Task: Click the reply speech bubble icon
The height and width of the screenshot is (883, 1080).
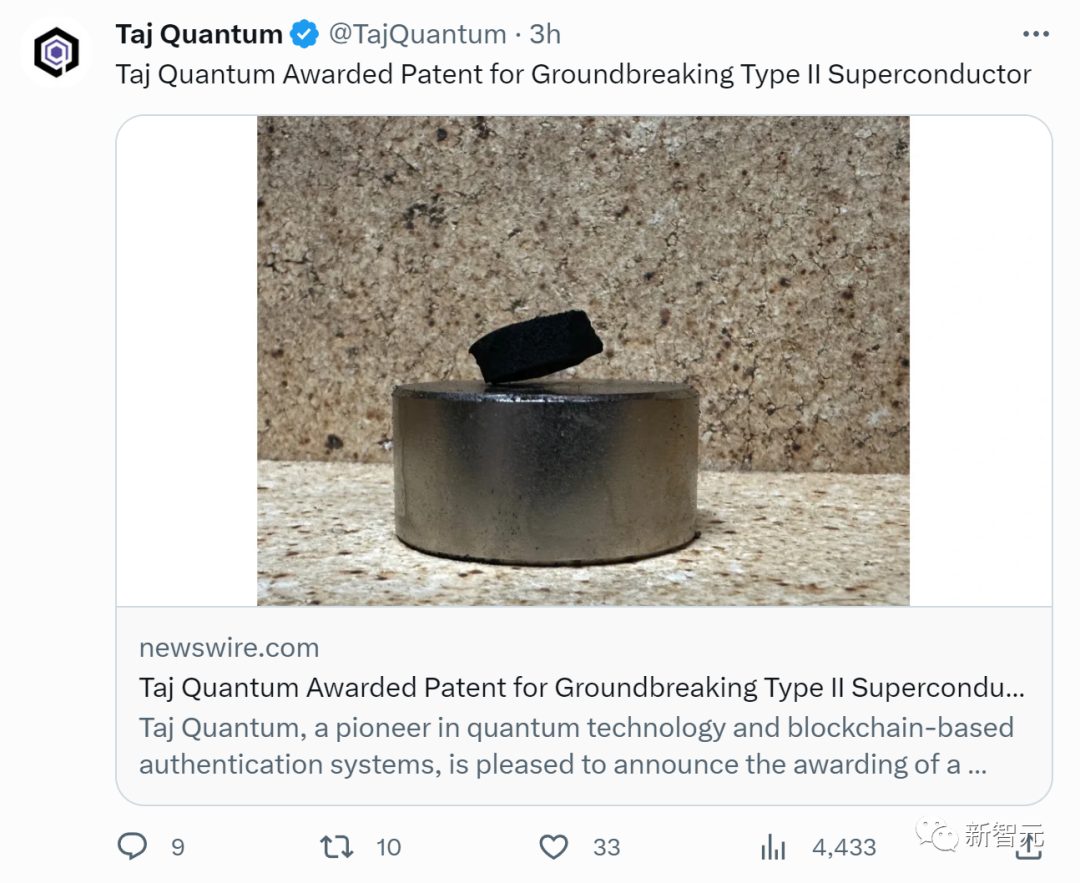Action: pos(132,847)
